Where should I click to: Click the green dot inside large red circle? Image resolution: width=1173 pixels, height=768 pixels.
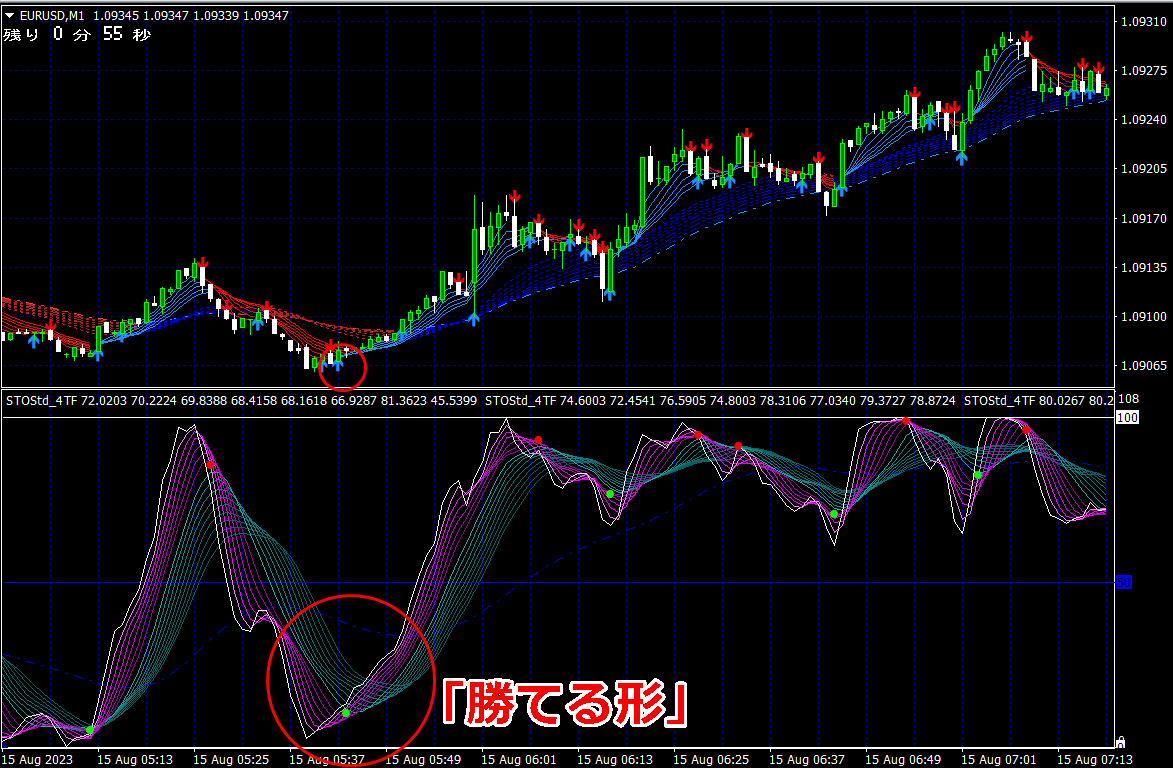click(x=346, y=713)
